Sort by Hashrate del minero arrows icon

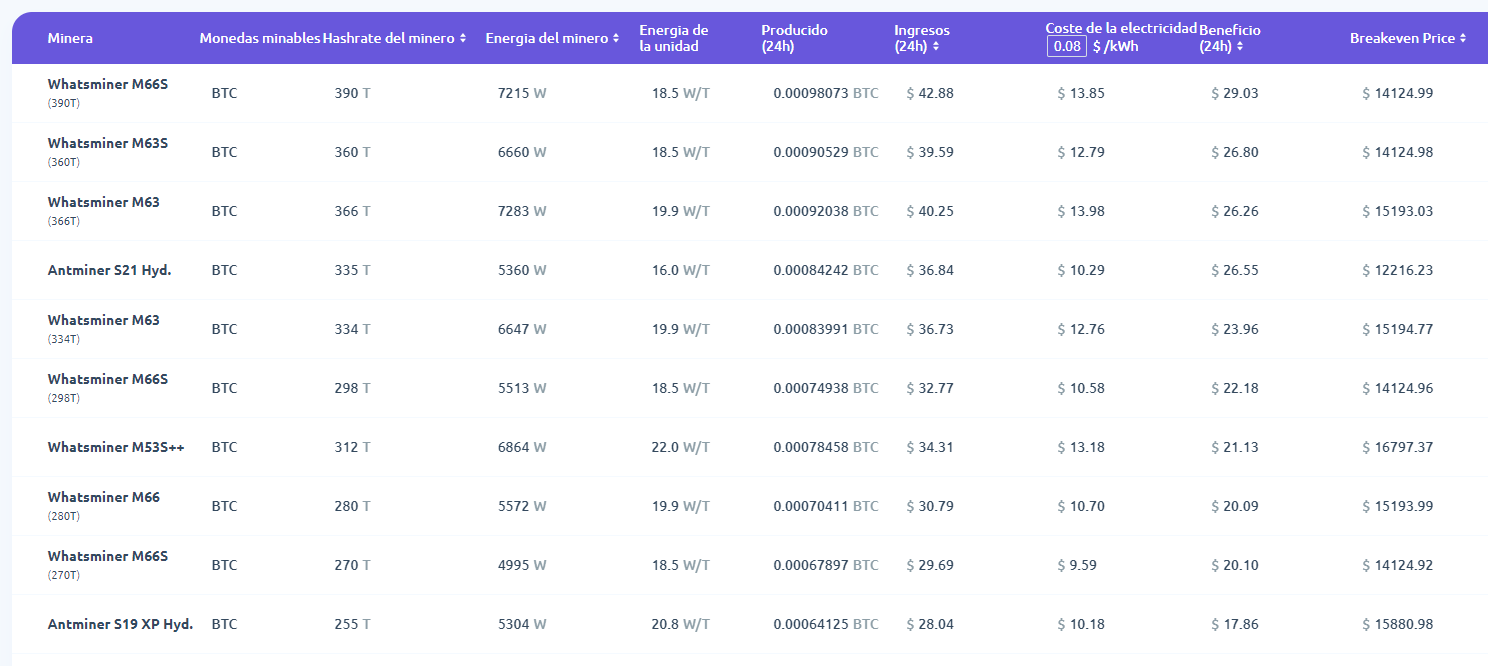(x=463, y=38)
